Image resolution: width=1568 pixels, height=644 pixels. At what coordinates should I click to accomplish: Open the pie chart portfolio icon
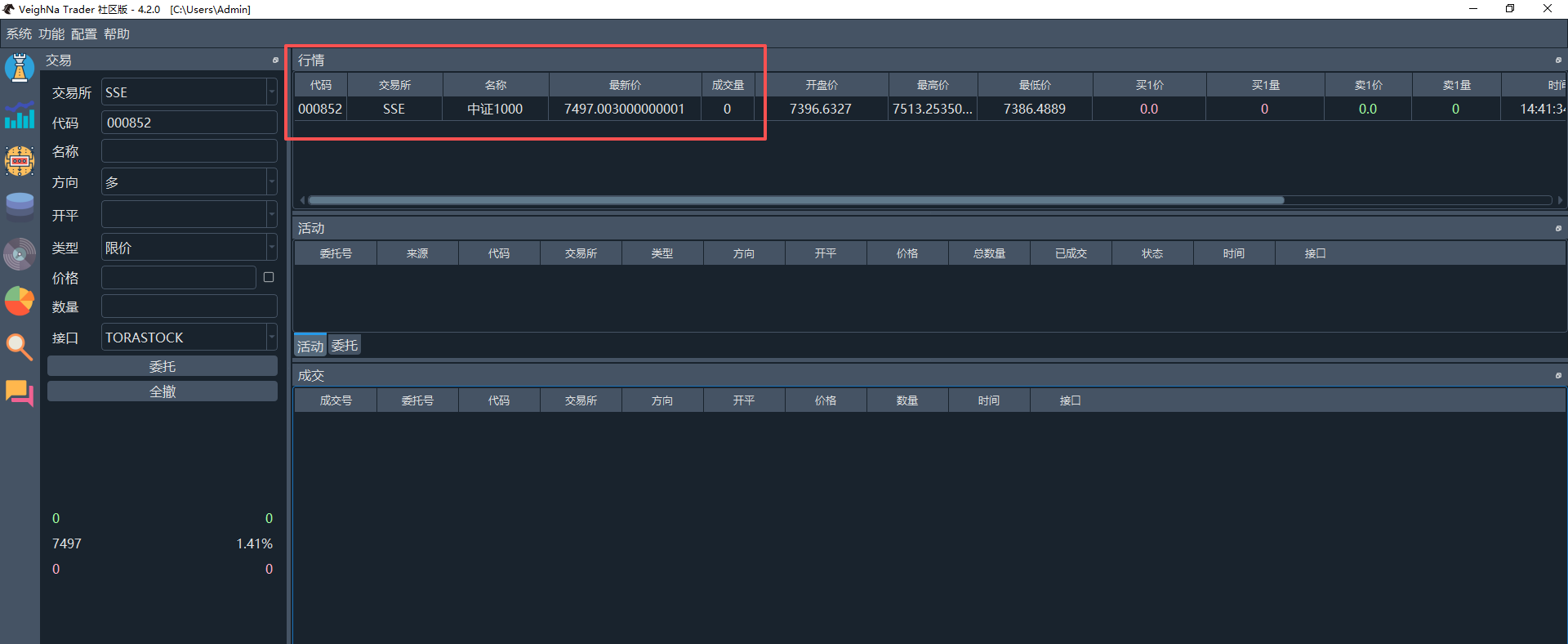[x=20, y=301]
